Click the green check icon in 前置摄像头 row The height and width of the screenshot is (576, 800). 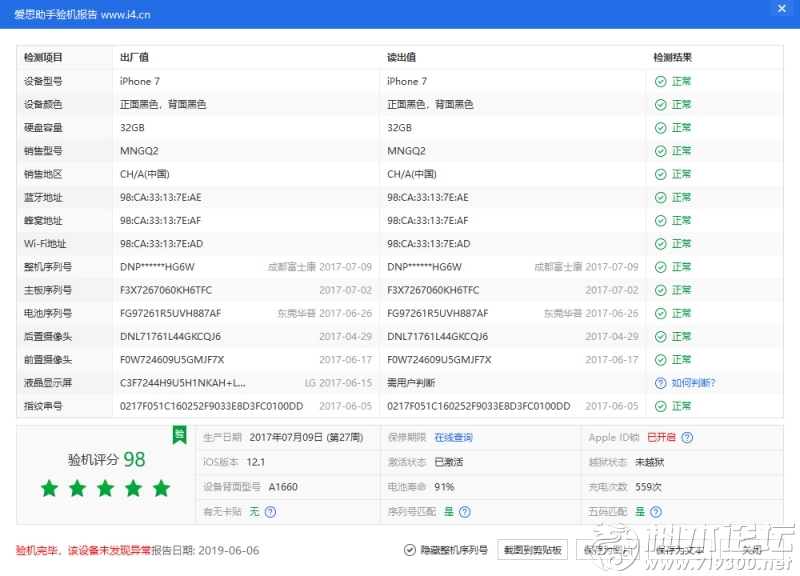pos(660,360)
